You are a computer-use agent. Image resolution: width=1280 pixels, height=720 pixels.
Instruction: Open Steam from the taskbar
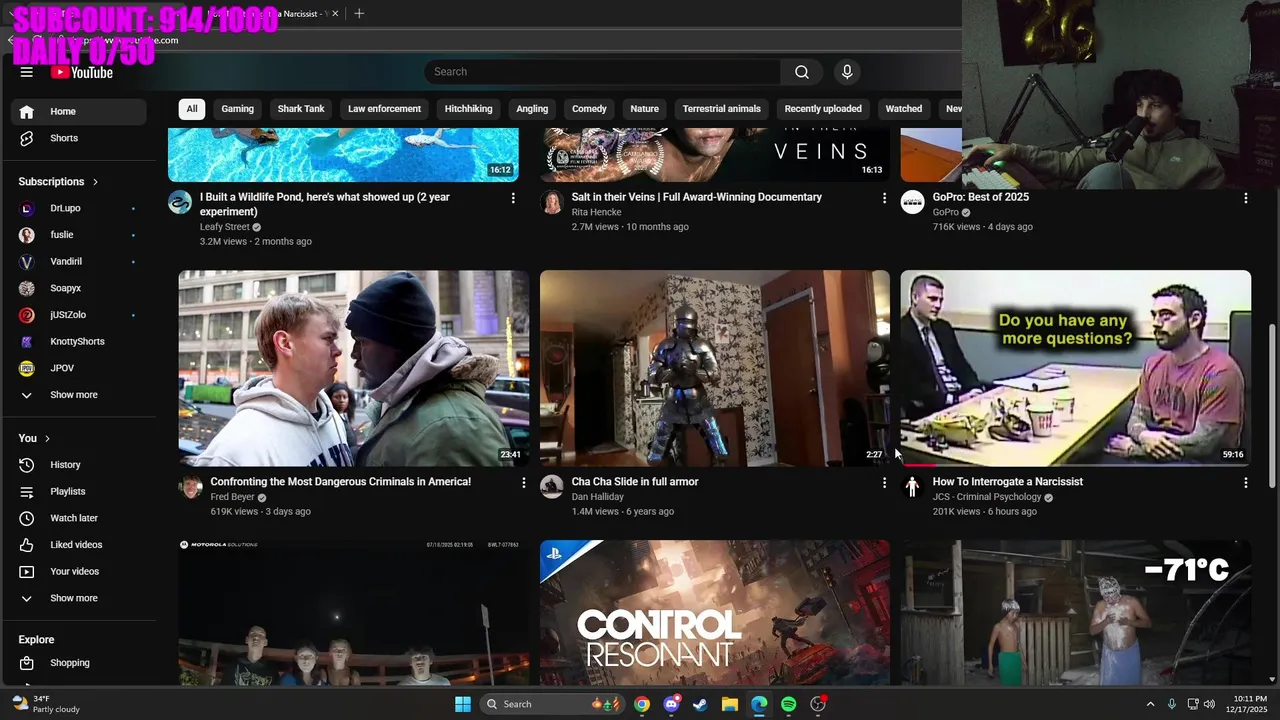pos(700,704)
